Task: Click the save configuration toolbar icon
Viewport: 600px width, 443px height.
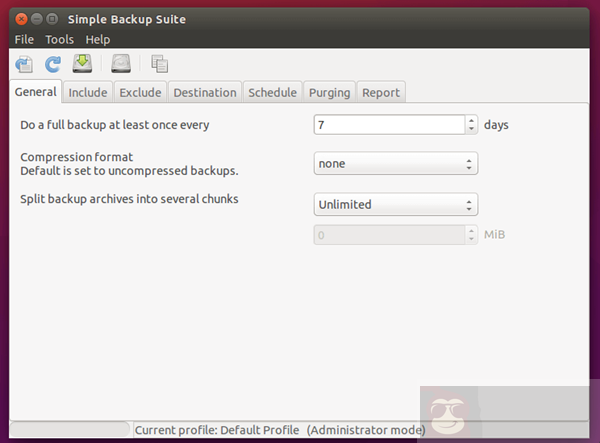Action: click(24, 64)
